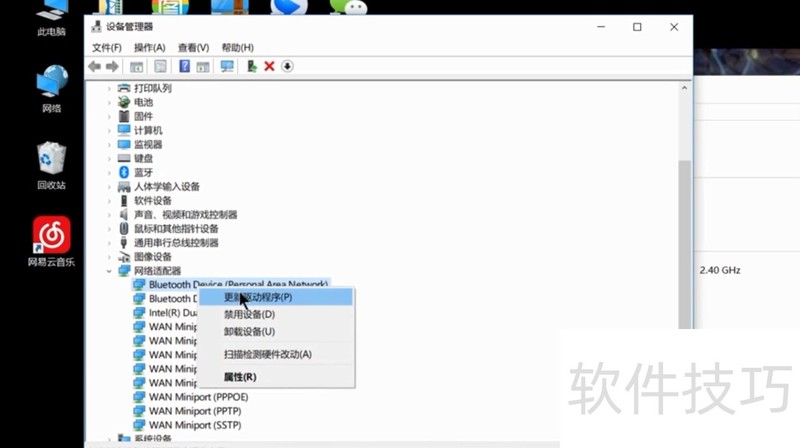Screen dimensions: 800x448
Task: Expand the 蓝牙 category
Action: tap(109, 172)
